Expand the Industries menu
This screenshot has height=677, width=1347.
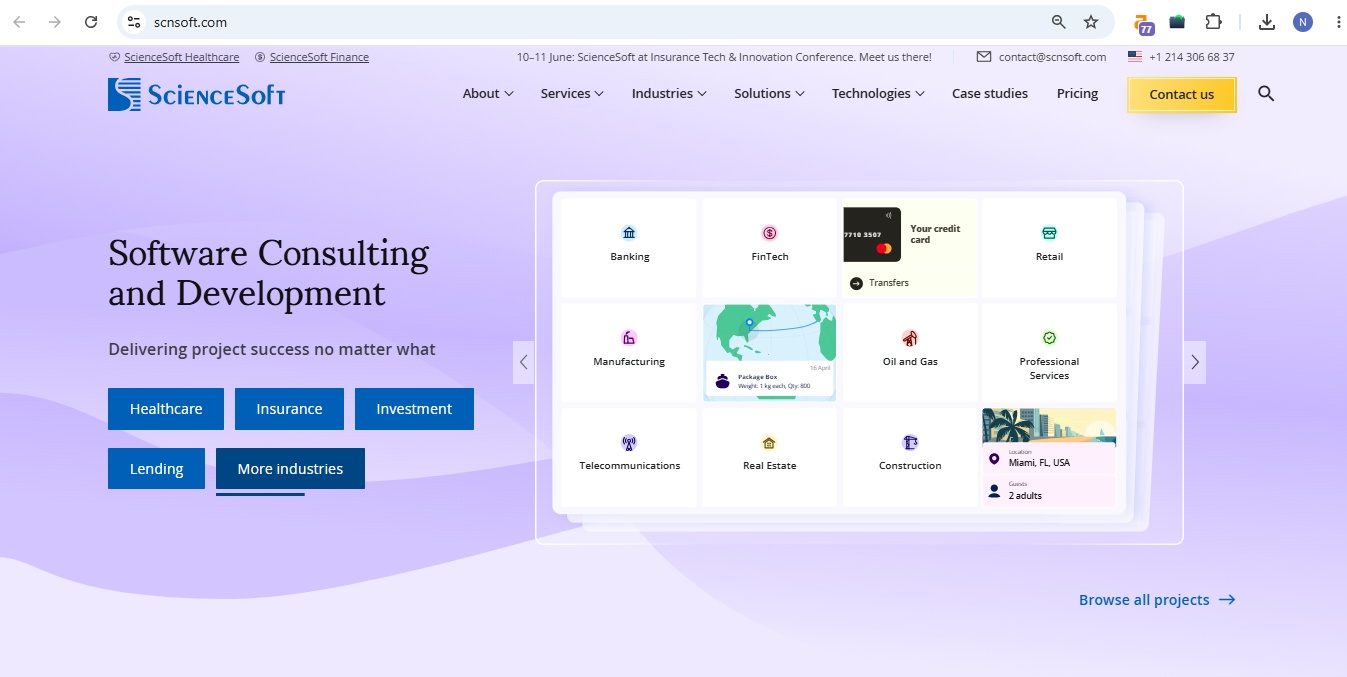[x=669, y=94]
